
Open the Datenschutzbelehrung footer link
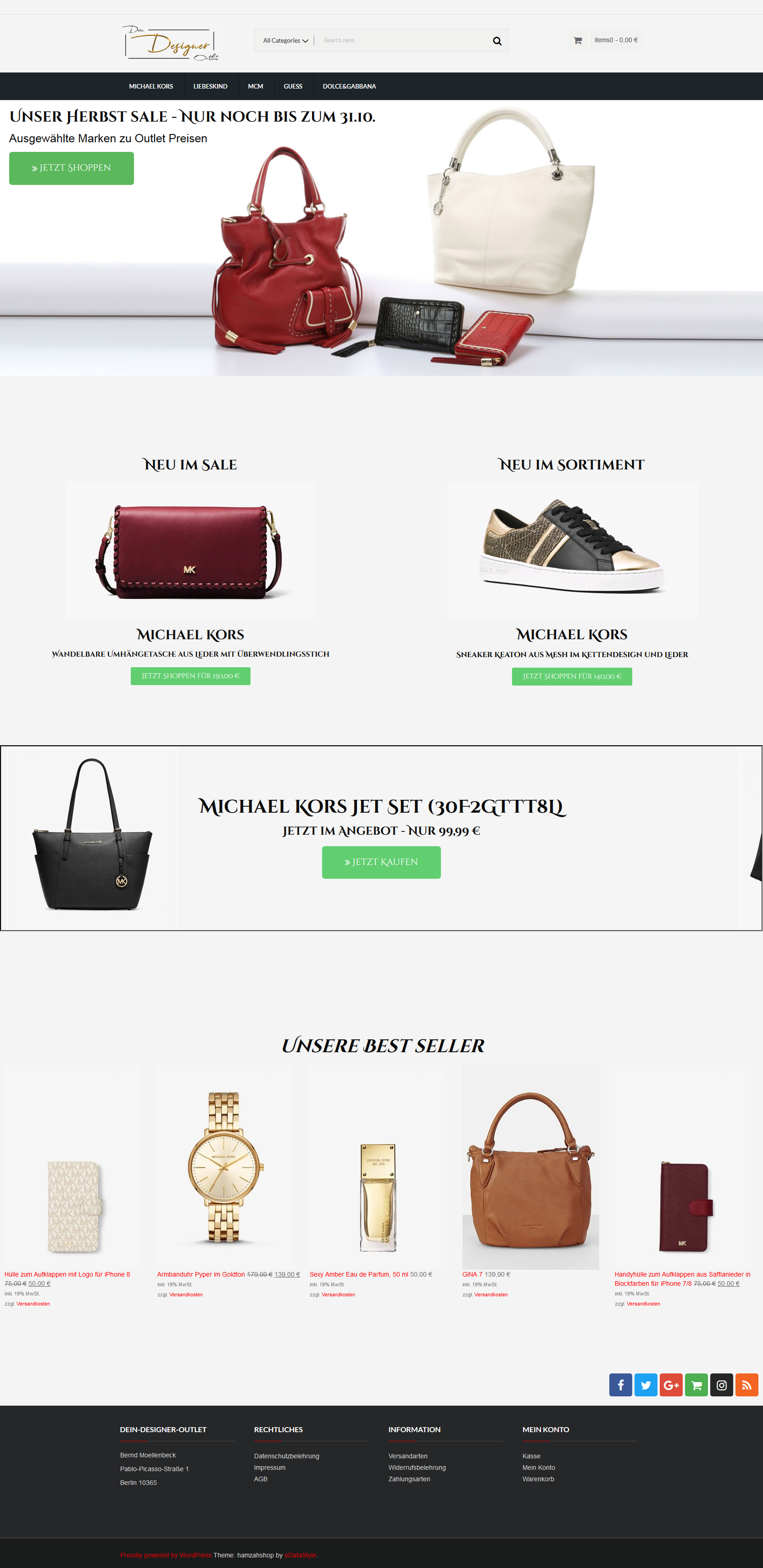(287, 1456)
